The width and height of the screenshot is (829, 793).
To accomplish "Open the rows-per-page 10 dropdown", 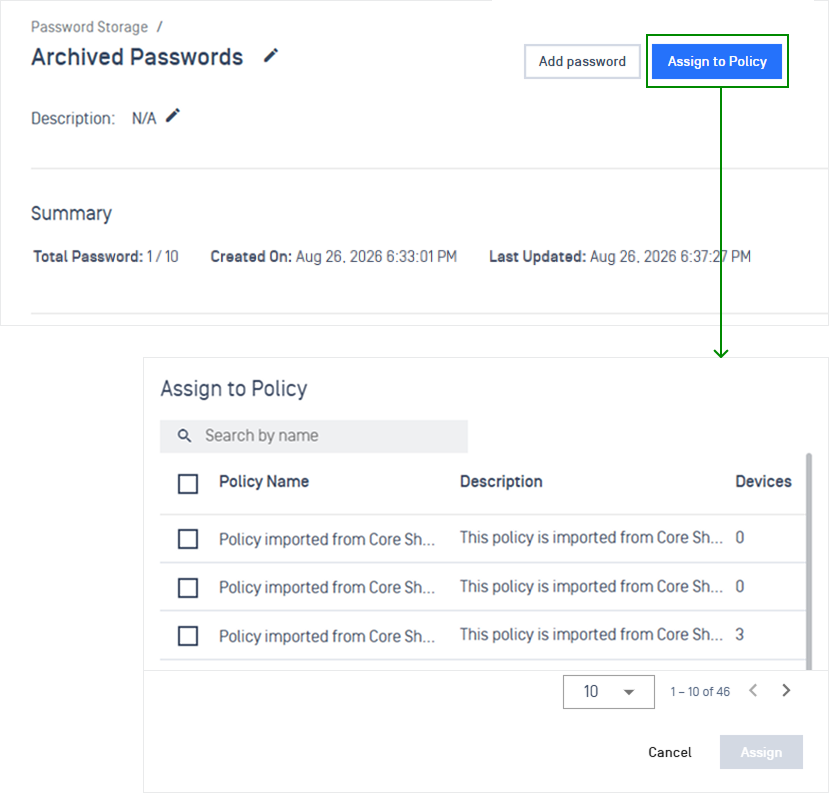I will [x=609, y=691].
